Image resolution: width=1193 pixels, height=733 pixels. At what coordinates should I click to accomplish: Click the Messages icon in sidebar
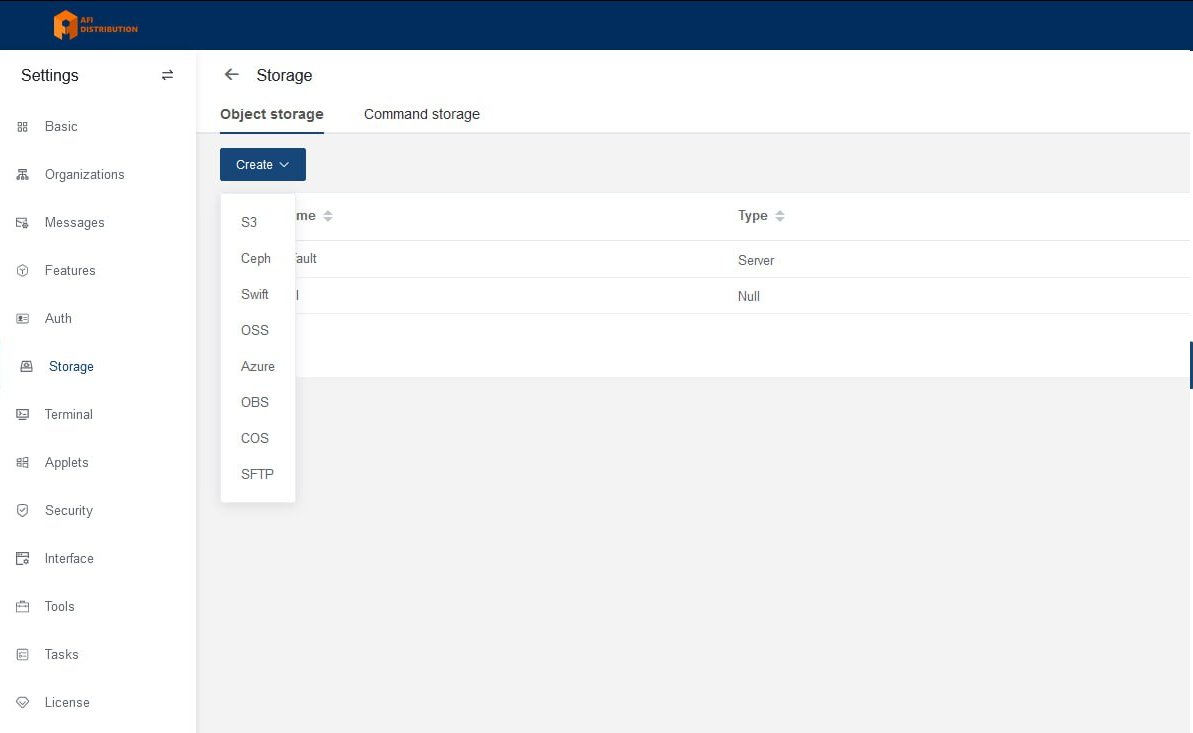click(22, 223)
